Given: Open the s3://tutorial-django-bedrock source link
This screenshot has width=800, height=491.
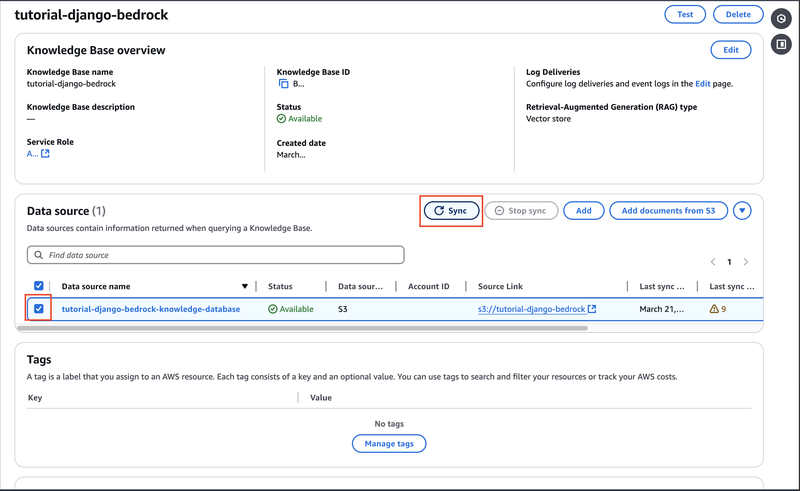Looking at the screenshot, I should pyautogui.click(x=531, y=309).
